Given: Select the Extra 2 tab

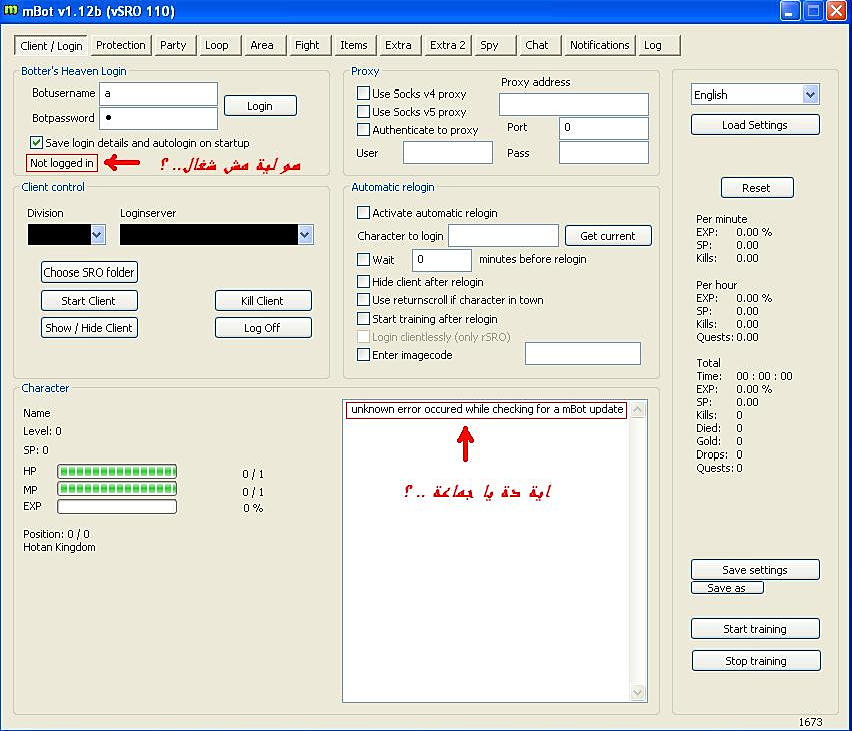Looking at the screenshot, I should click(x=448, y=45).
